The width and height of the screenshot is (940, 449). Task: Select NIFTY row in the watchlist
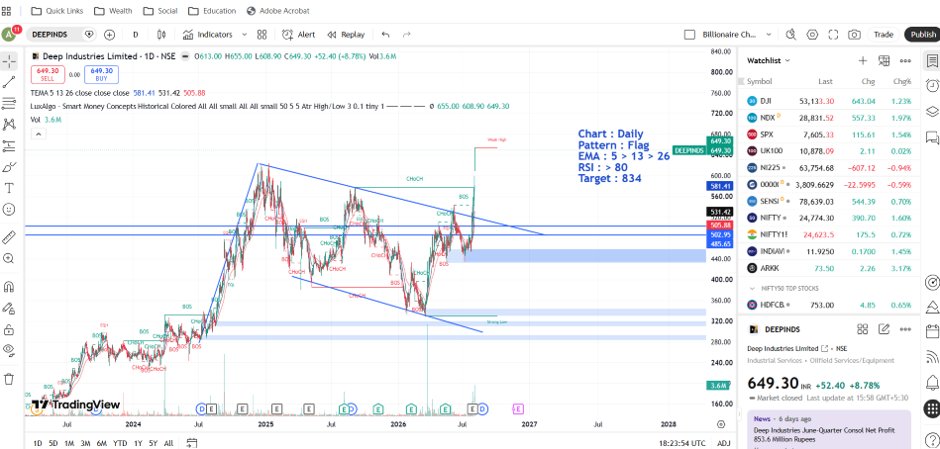click(x=830, y=218)
